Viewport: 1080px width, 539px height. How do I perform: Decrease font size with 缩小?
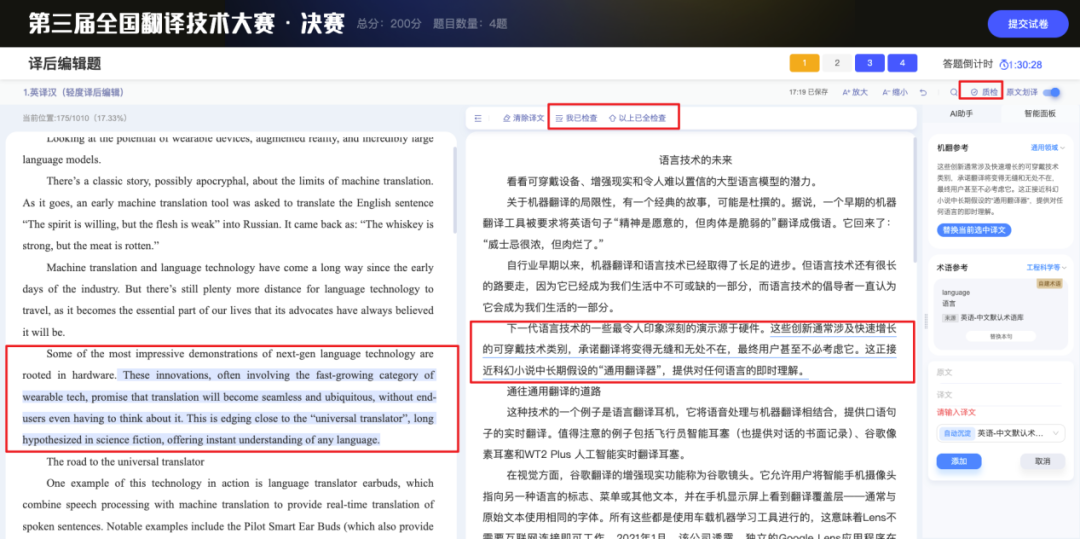pyautogui.click(x=894, y=92)
